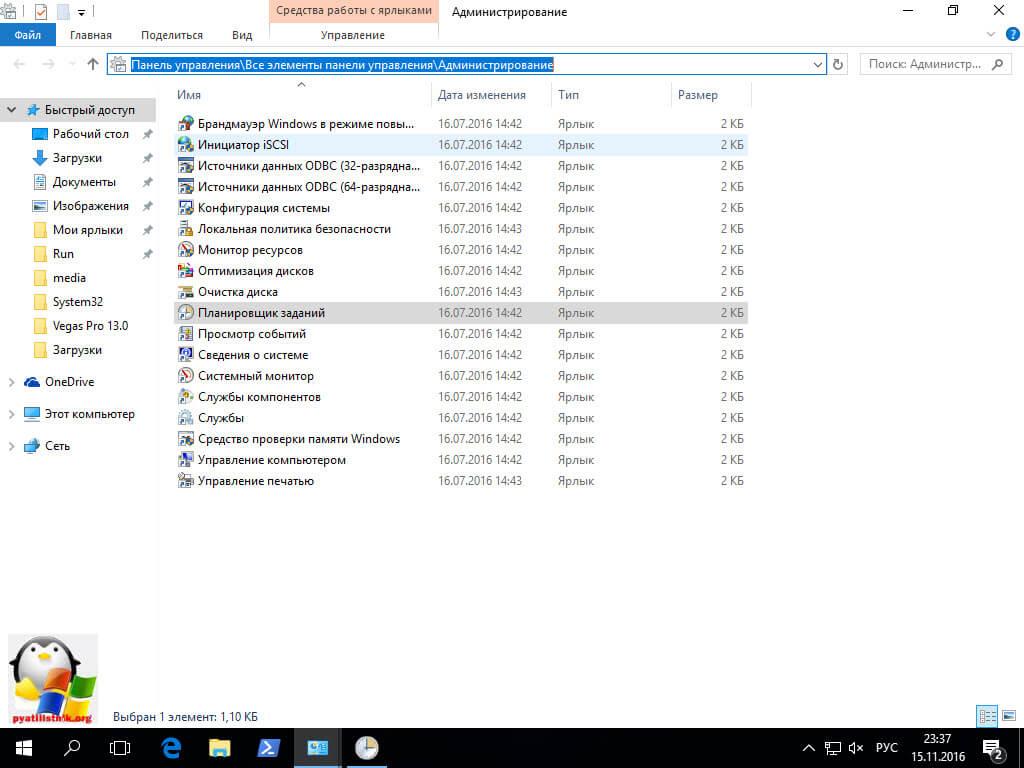Viewport: 1024px width, 768px height.
Task: Expand the OneDrive tree node
Action: (x=11, y=382)
